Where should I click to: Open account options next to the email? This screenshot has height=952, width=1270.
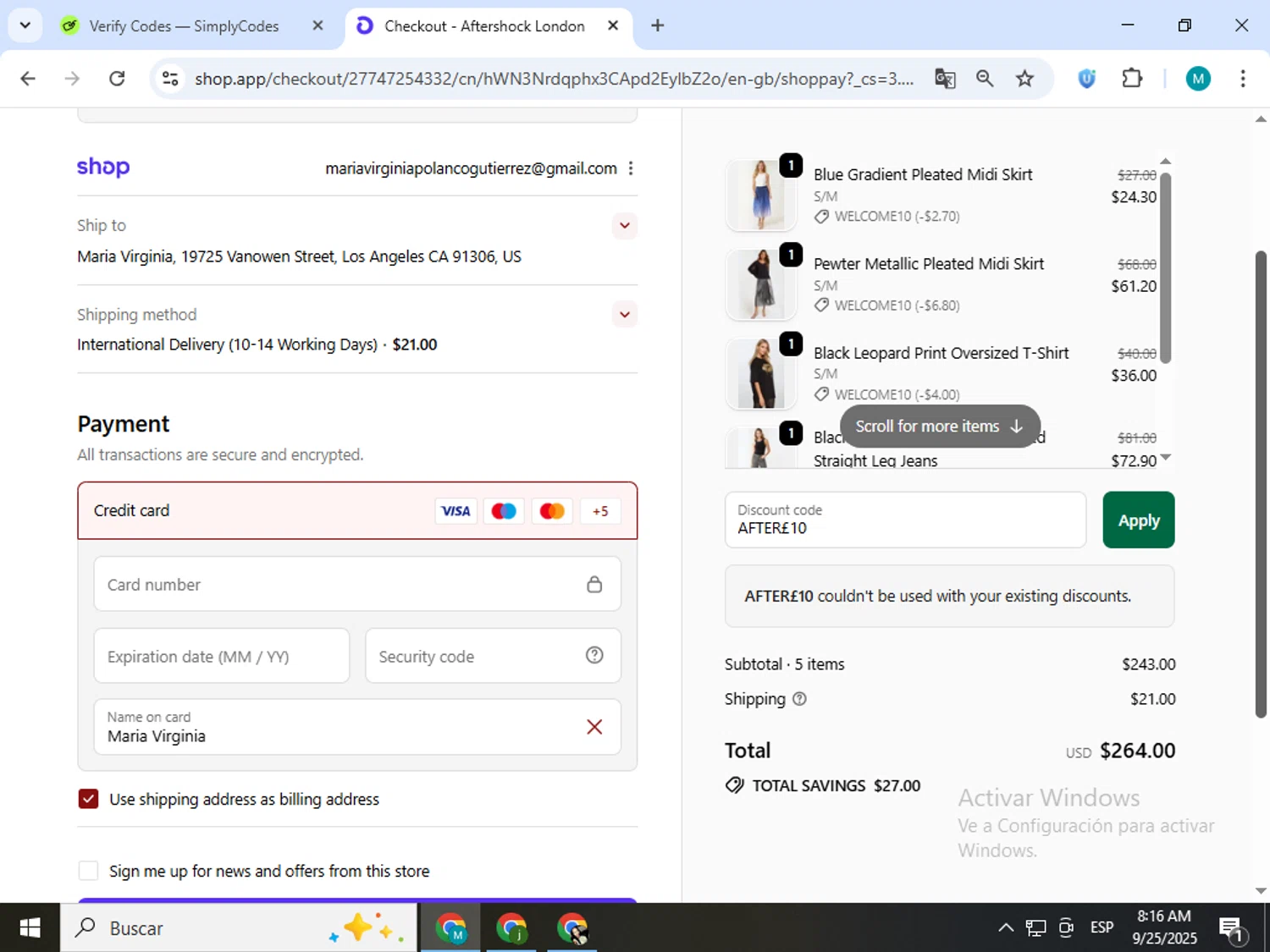click(x=631, y=168)
